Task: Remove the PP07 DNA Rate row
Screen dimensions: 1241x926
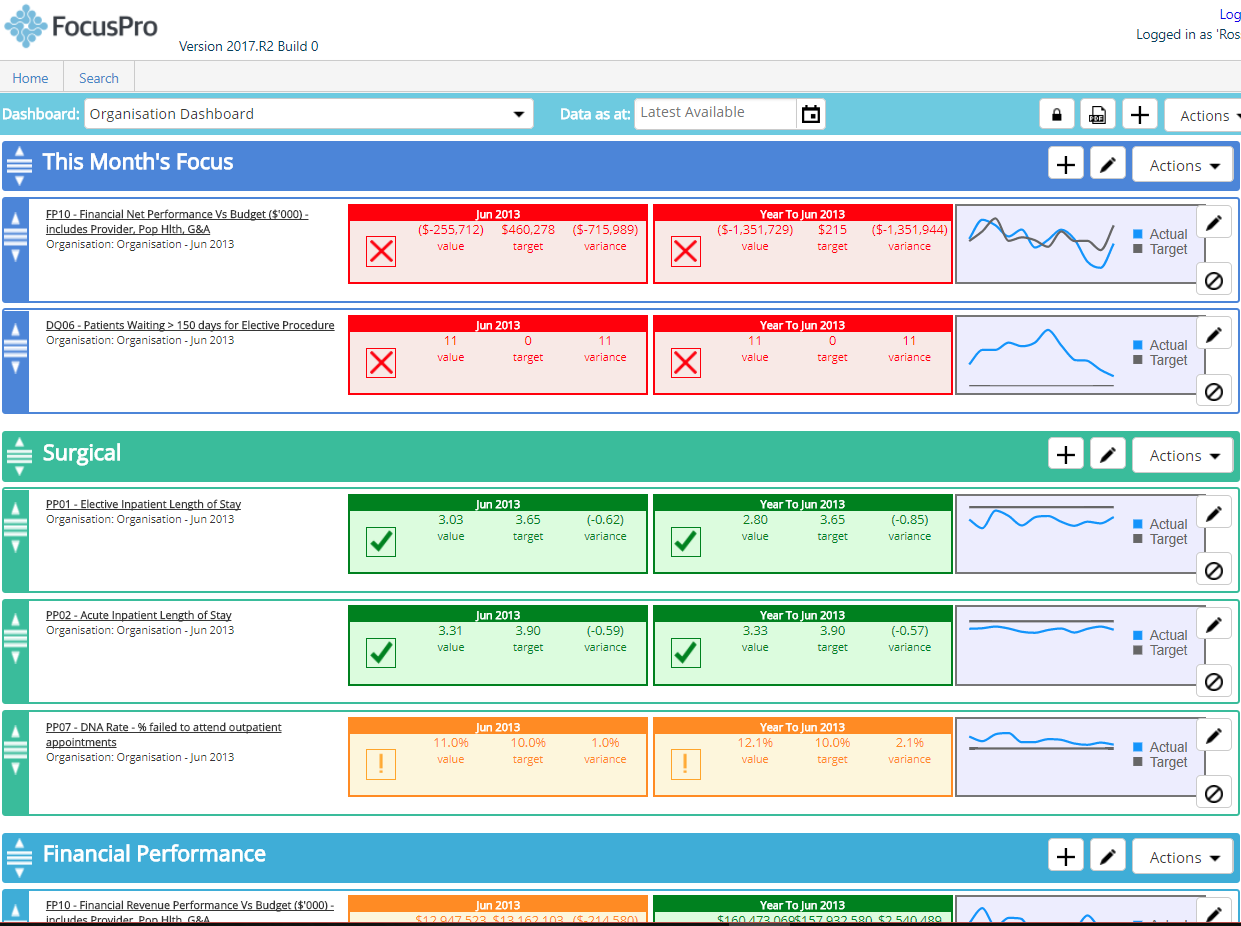Action: [x=1214, y=794]
